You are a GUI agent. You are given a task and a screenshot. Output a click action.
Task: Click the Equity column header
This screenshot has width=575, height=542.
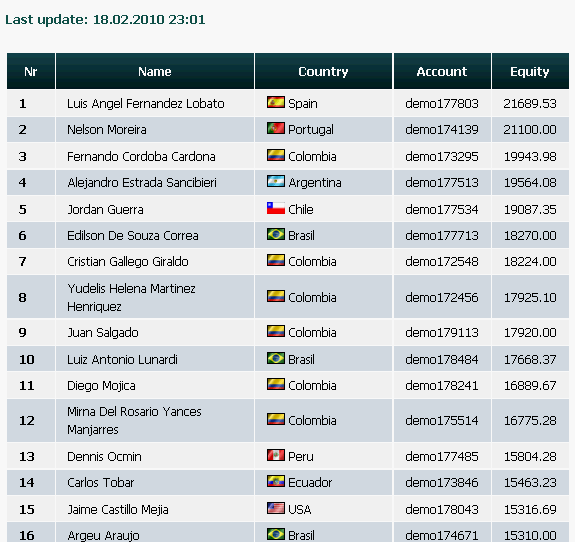(530, 71)
